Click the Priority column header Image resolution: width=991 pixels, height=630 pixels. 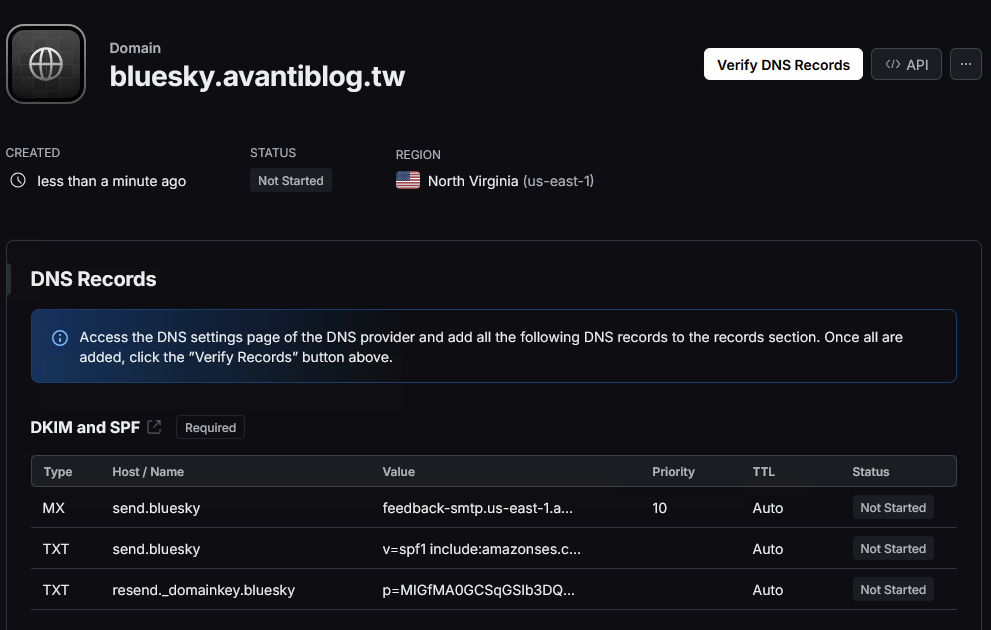[x=673, y=472]
